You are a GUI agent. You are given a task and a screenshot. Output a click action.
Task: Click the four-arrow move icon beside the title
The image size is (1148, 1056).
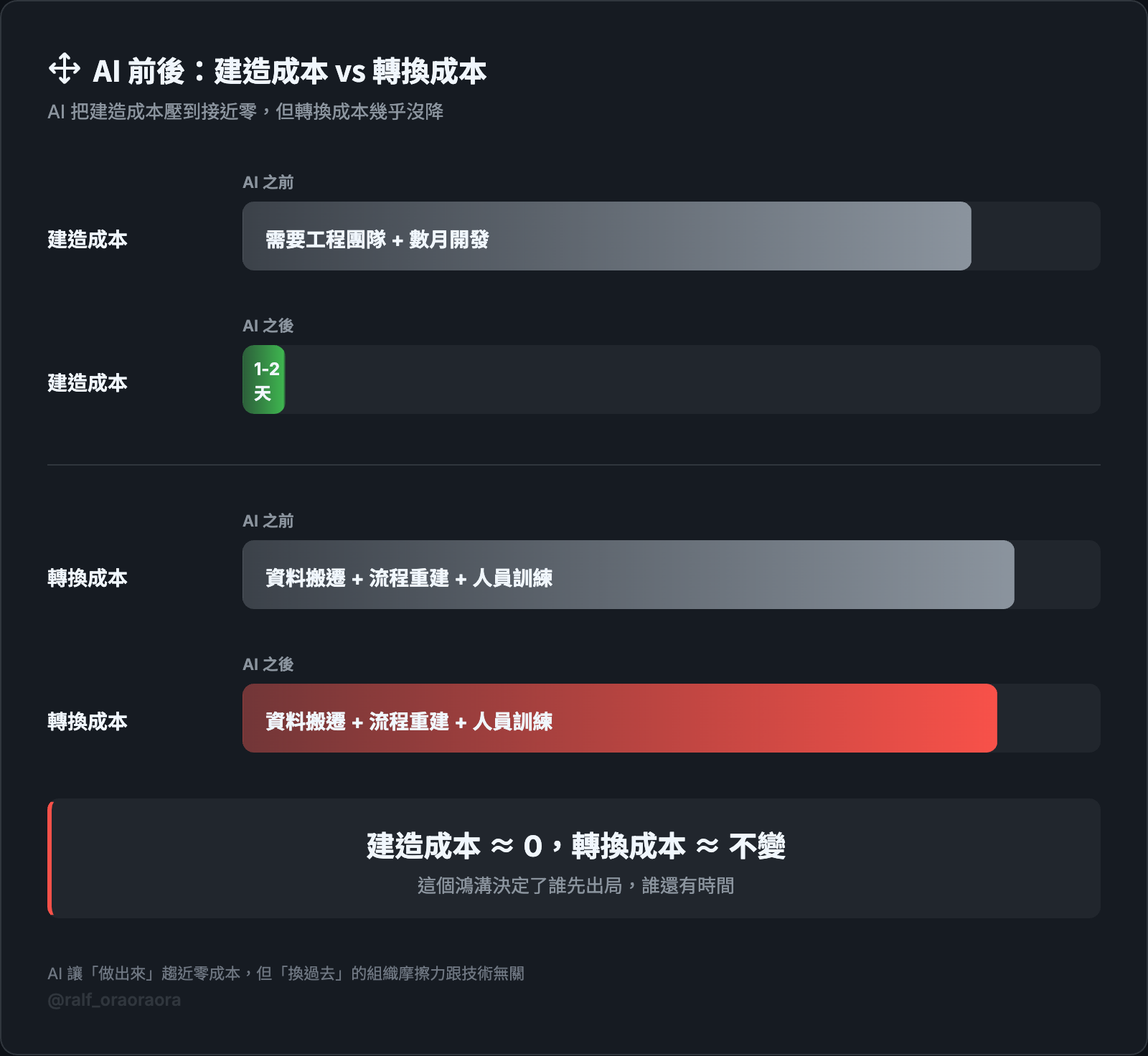coord(64,69)
